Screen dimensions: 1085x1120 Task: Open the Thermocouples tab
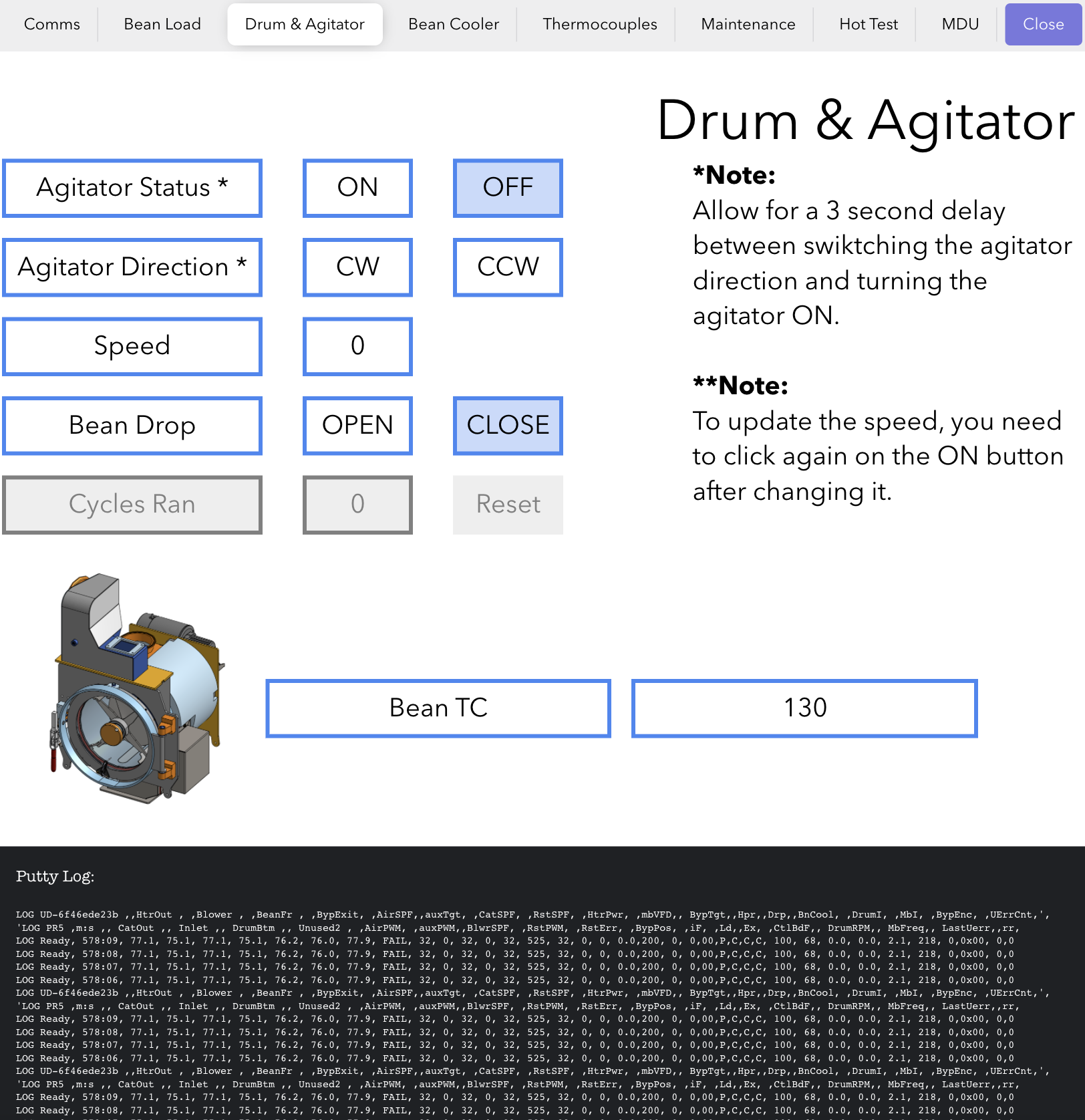pyautogui.click(x=600, y=24)
